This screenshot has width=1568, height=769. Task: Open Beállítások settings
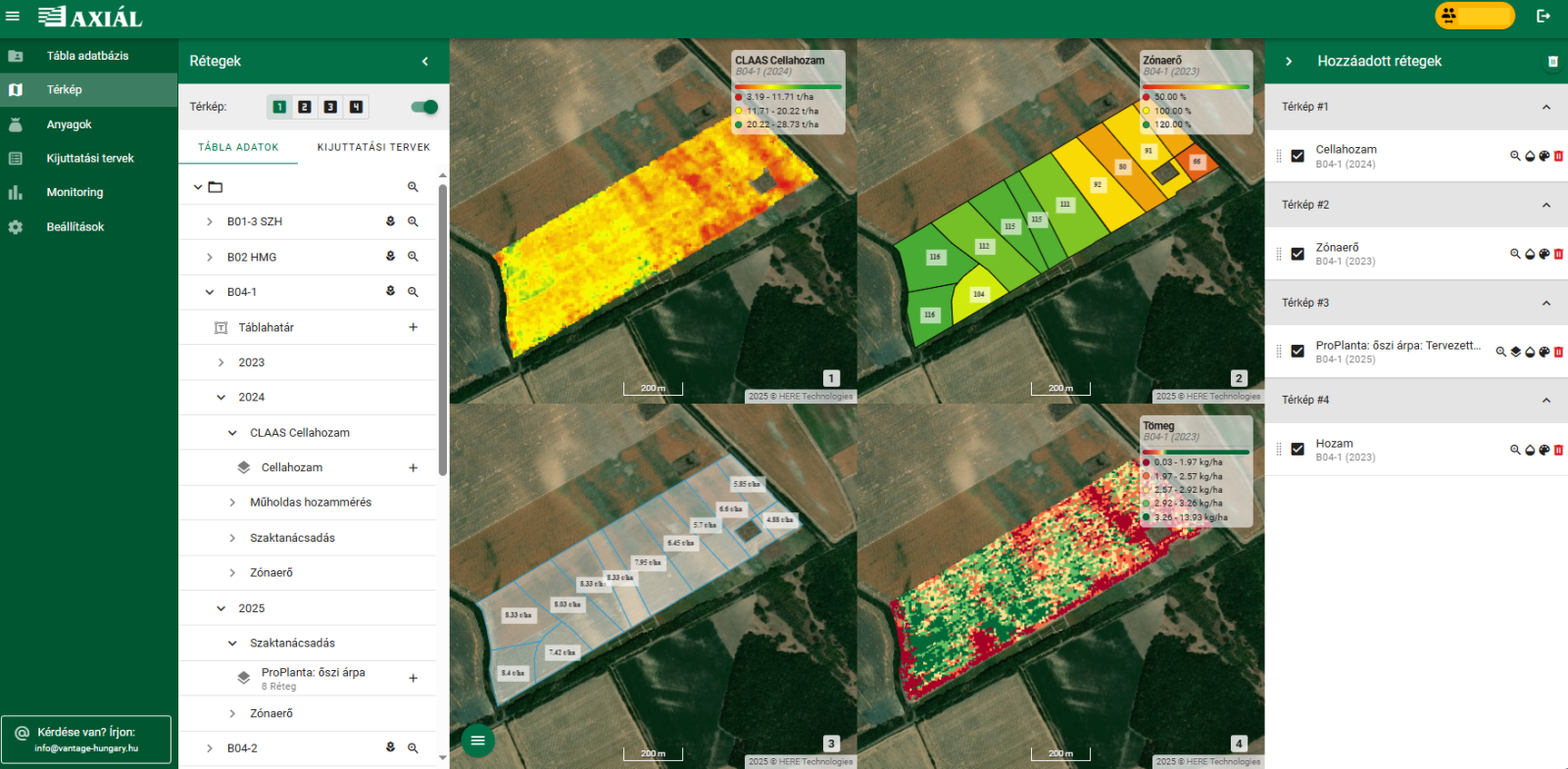[88, 226]
